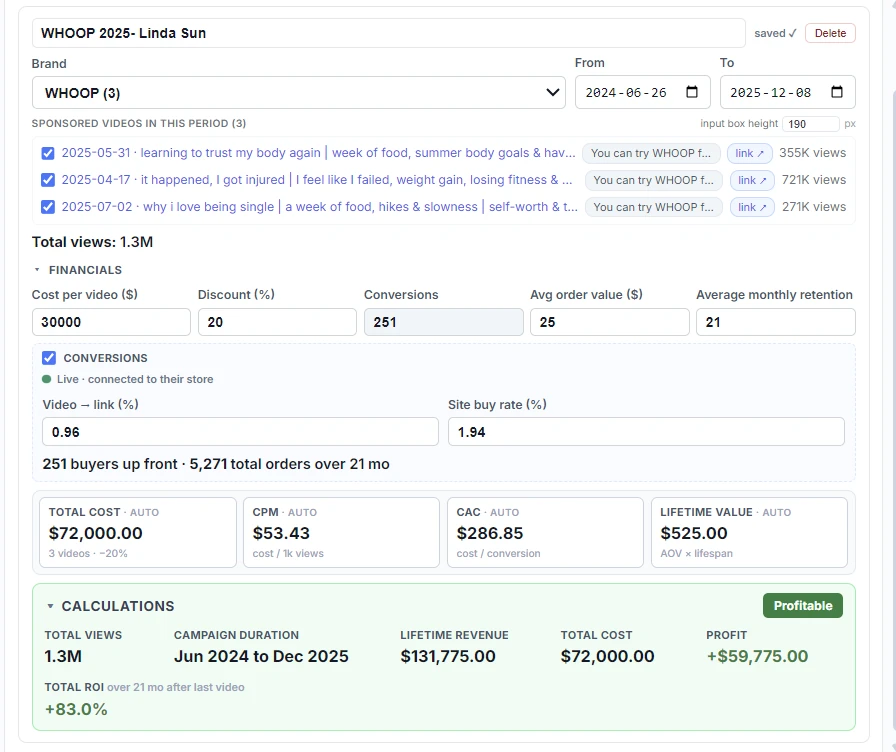
Task: Click 'Total views: 1.3M' text
Action: [x=93, y=242]
